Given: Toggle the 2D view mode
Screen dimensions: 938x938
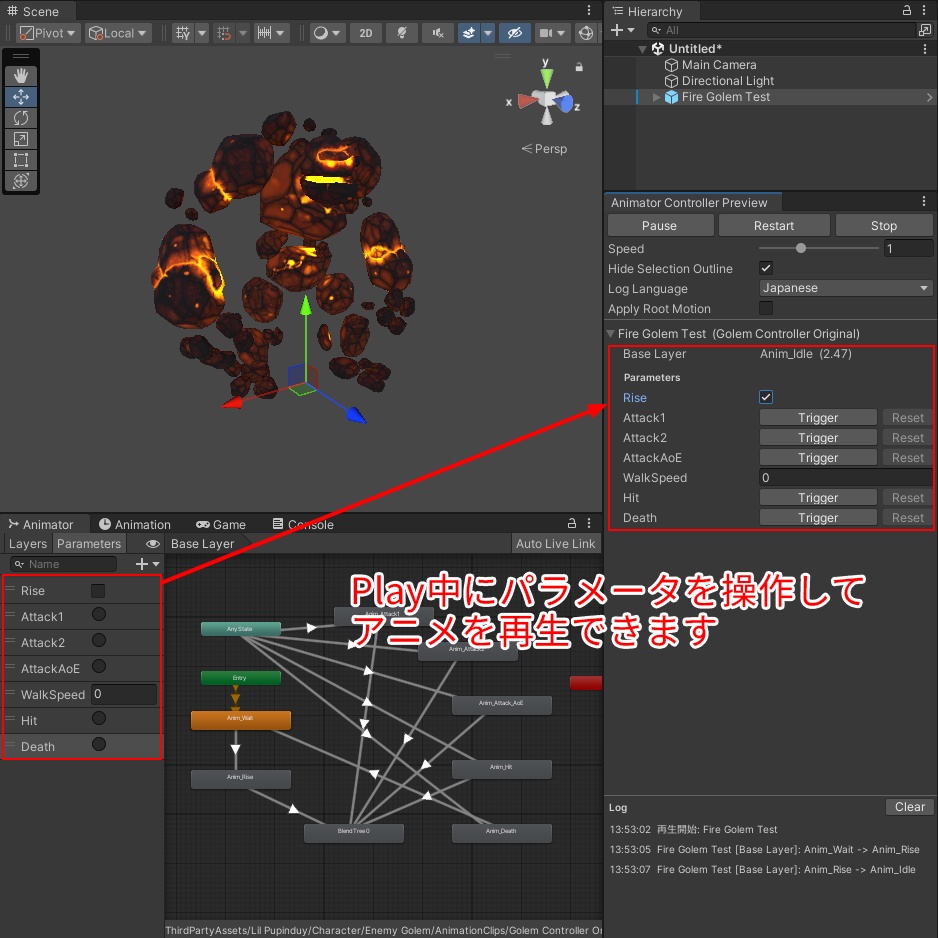Looking at the screenshot, I should click(366, 33).
